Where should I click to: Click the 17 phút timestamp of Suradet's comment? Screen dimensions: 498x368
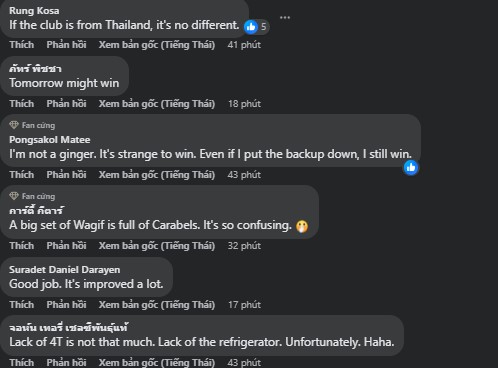tap(244, 305)
